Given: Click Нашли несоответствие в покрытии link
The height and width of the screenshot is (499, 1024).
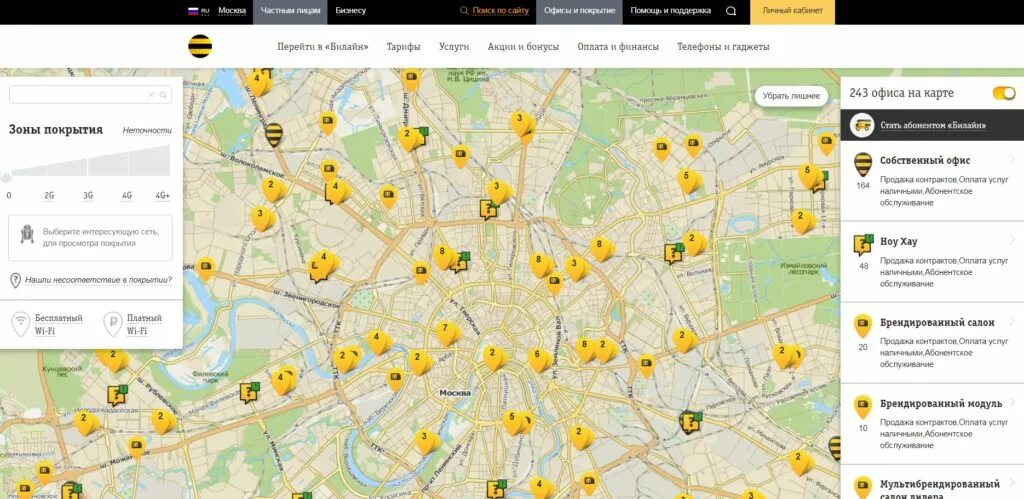Looking at the screenshot, I should click(x=99, y=280).
